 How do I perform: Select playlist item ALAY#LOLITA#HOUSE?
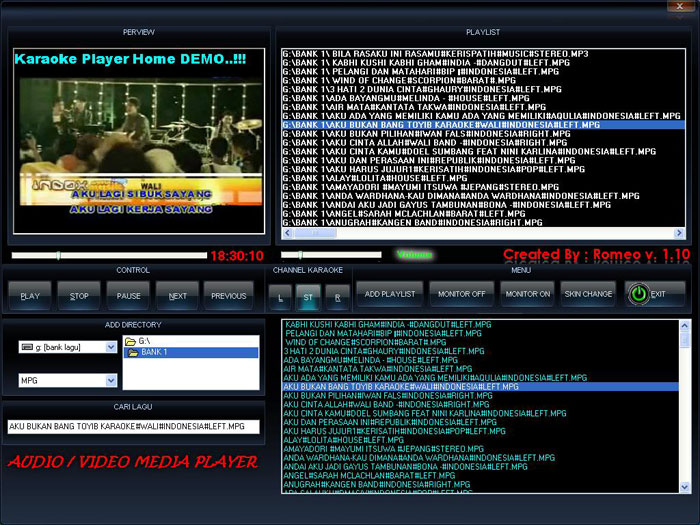[x=483, y=178]
